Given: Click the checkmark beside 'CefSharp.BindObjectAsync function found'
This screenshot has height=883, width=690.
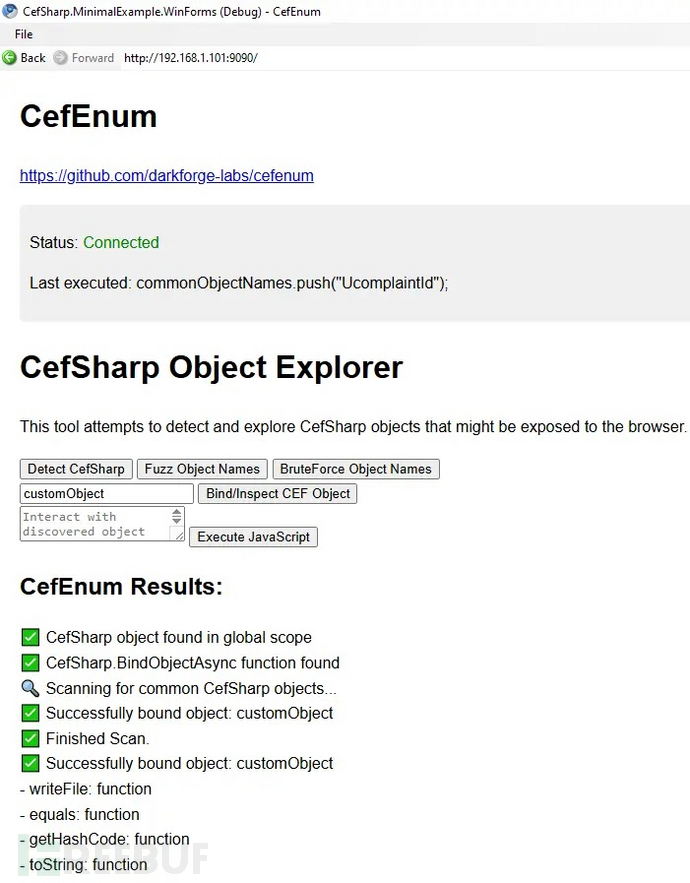Looking at the screenshot, I should (30, 663).
